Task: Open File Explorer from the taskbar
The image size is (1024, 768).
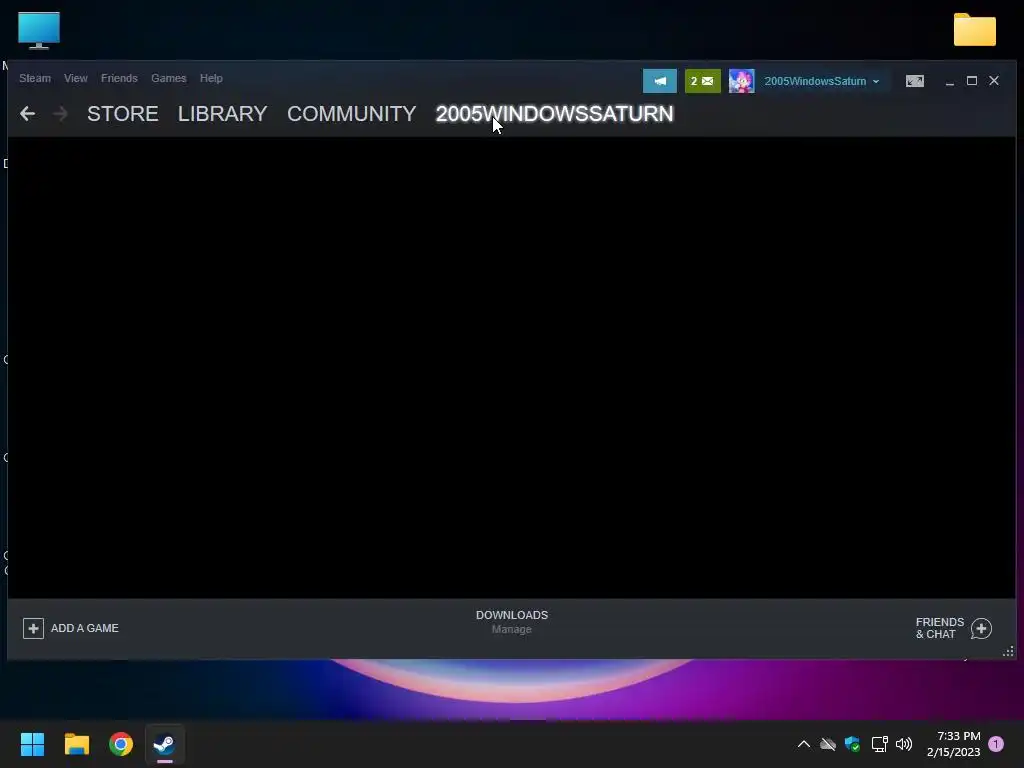Action: [76, 744]
